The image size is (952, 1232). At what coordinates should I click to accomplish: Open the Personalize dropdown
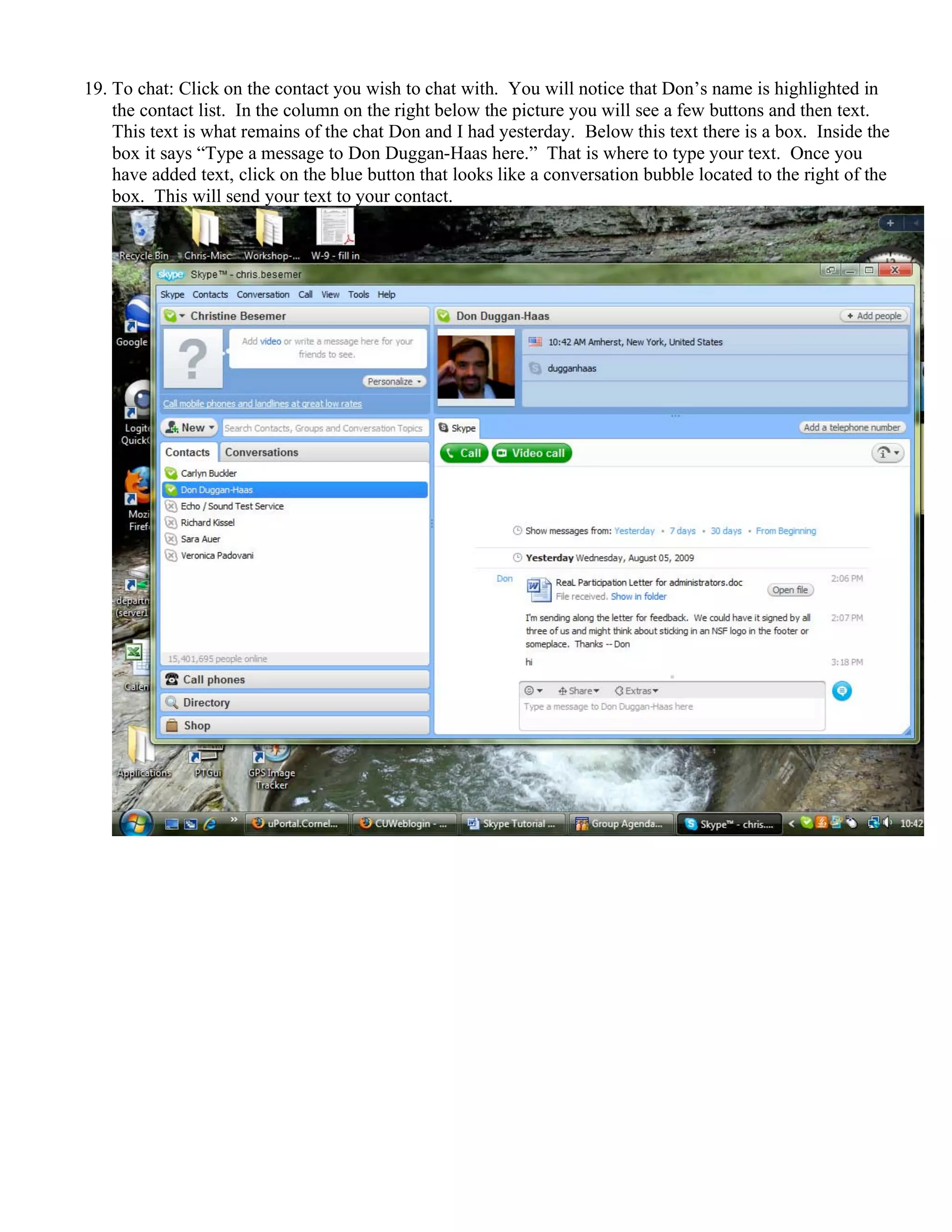pos(394,381)
